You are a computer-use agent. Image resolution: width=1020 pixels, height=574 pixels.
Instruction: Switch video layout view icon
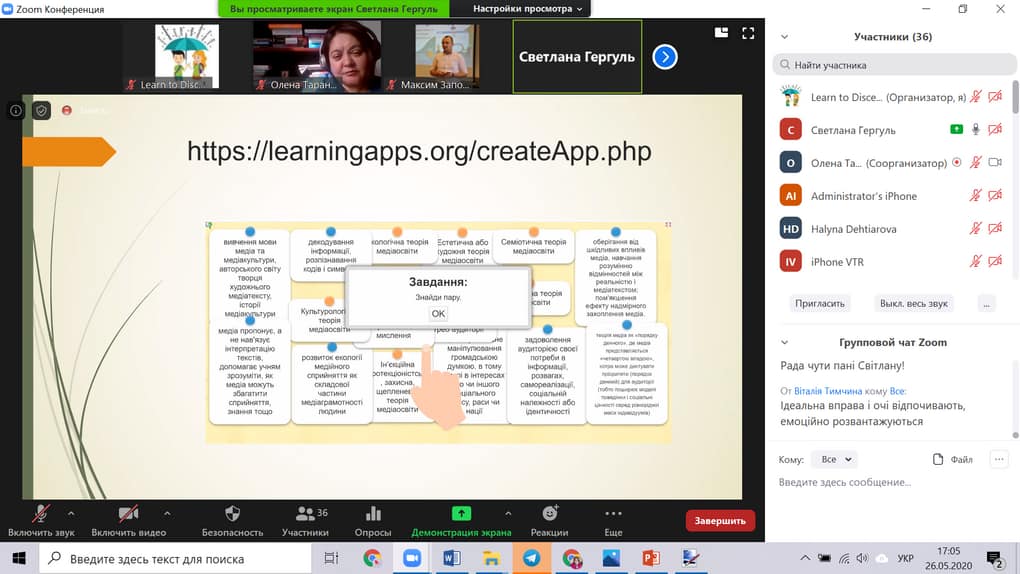click(721, 33)
